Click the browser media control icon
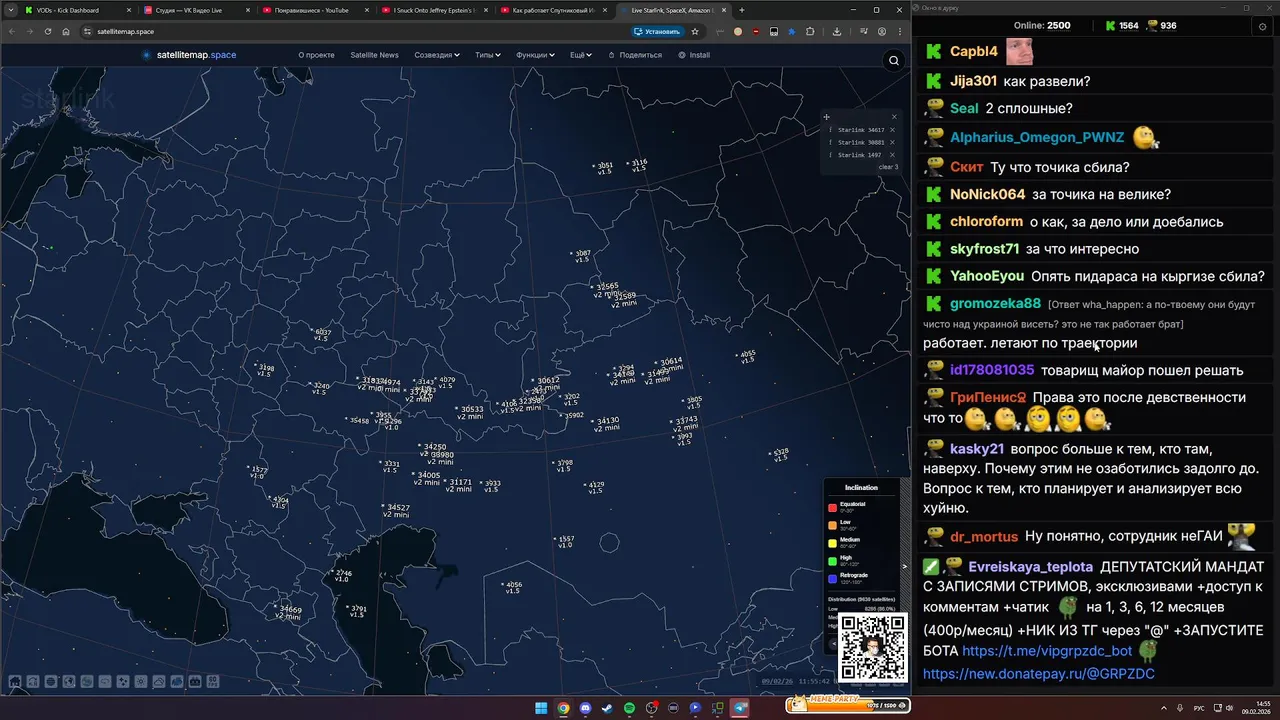This screenshot has width=1280, height=720. pyautogui.click(x=864, y=31)
